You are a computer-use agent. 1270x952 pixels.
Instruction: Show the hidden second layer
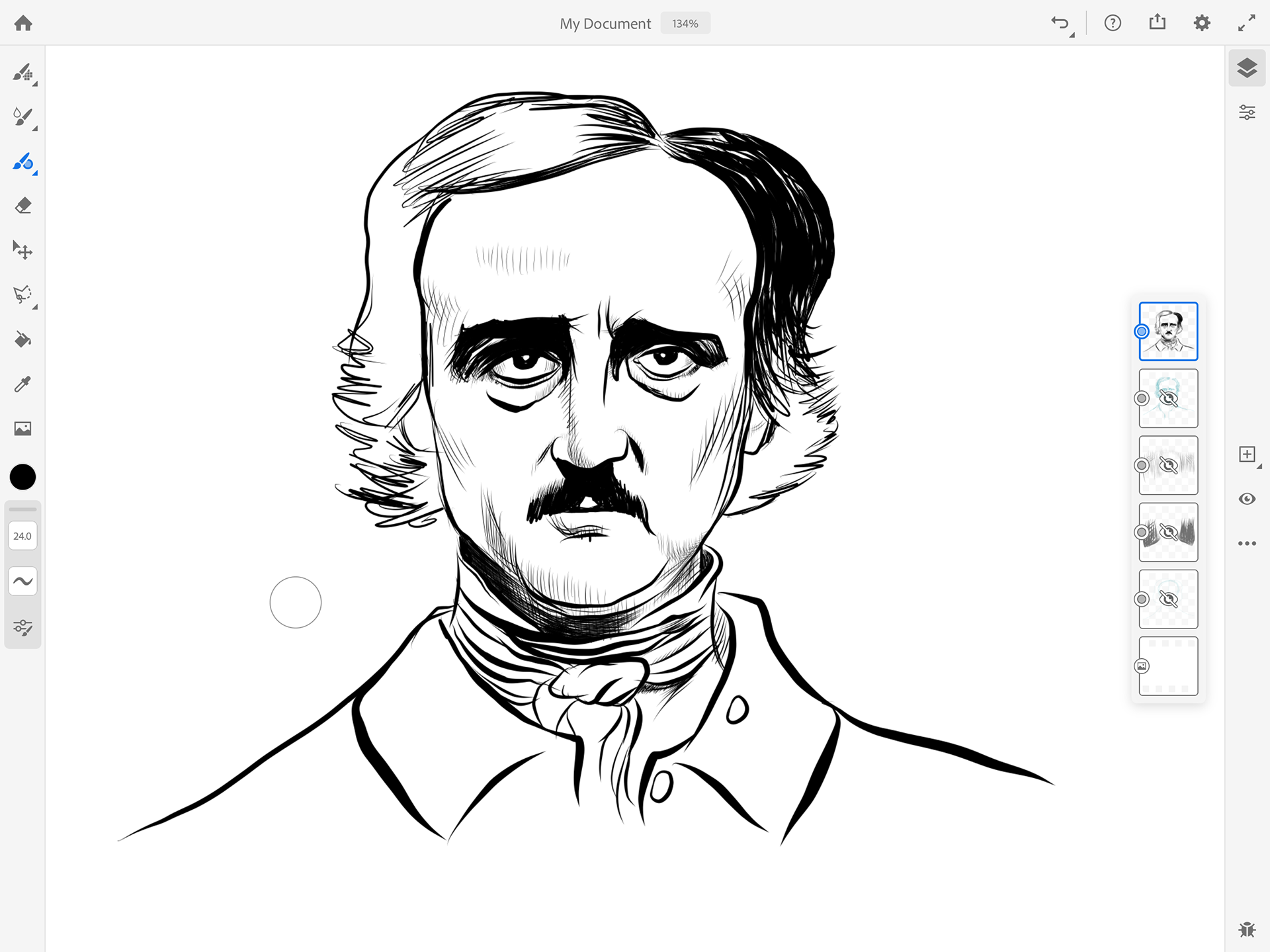1169,398
